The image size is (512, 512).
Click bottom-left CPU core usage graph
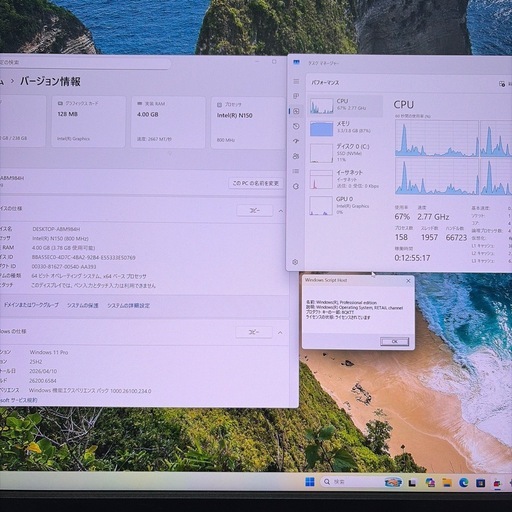tap(437, 177)
